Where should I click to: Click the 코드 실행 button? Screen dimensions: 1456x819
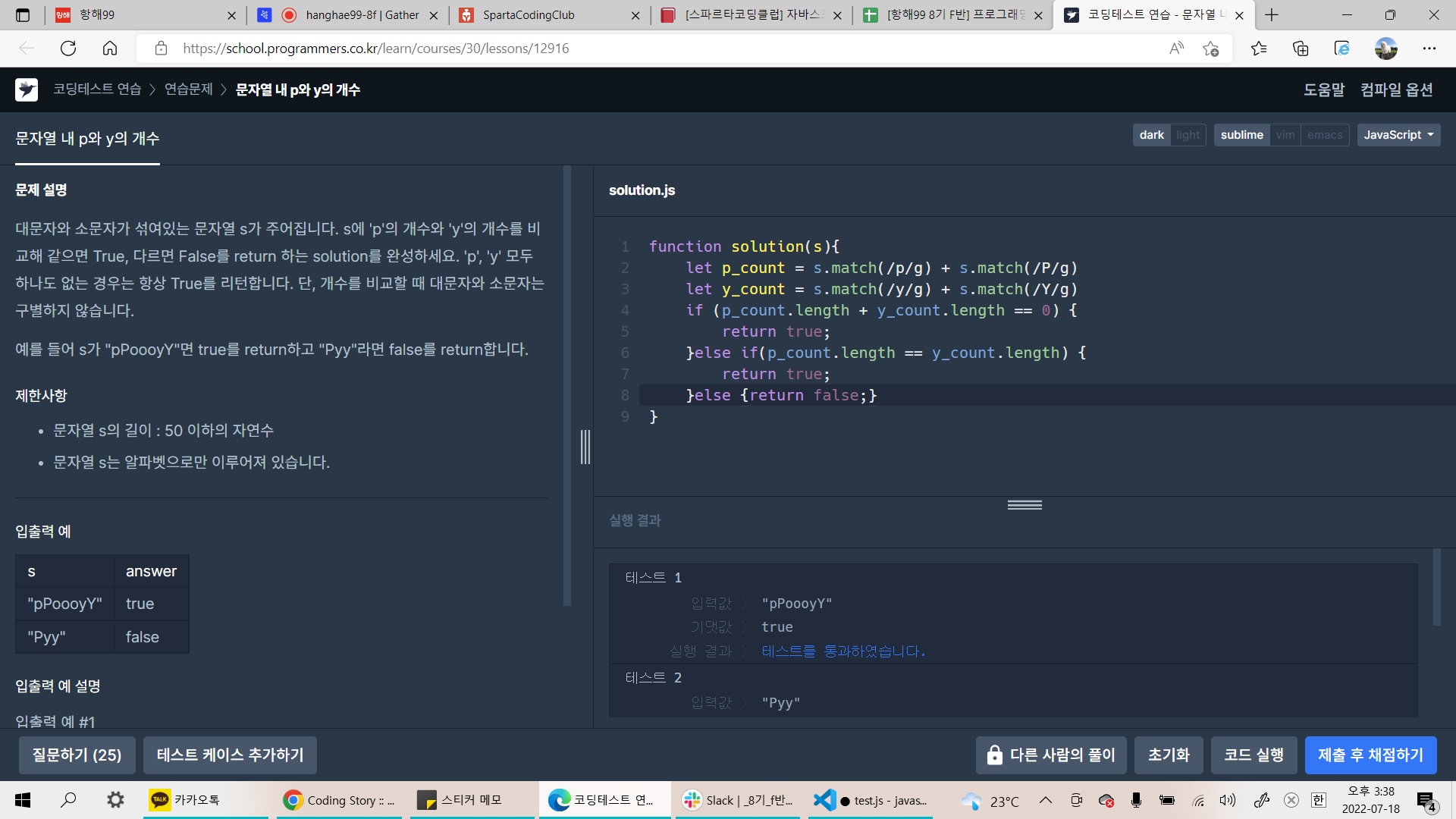point(1254,755)
